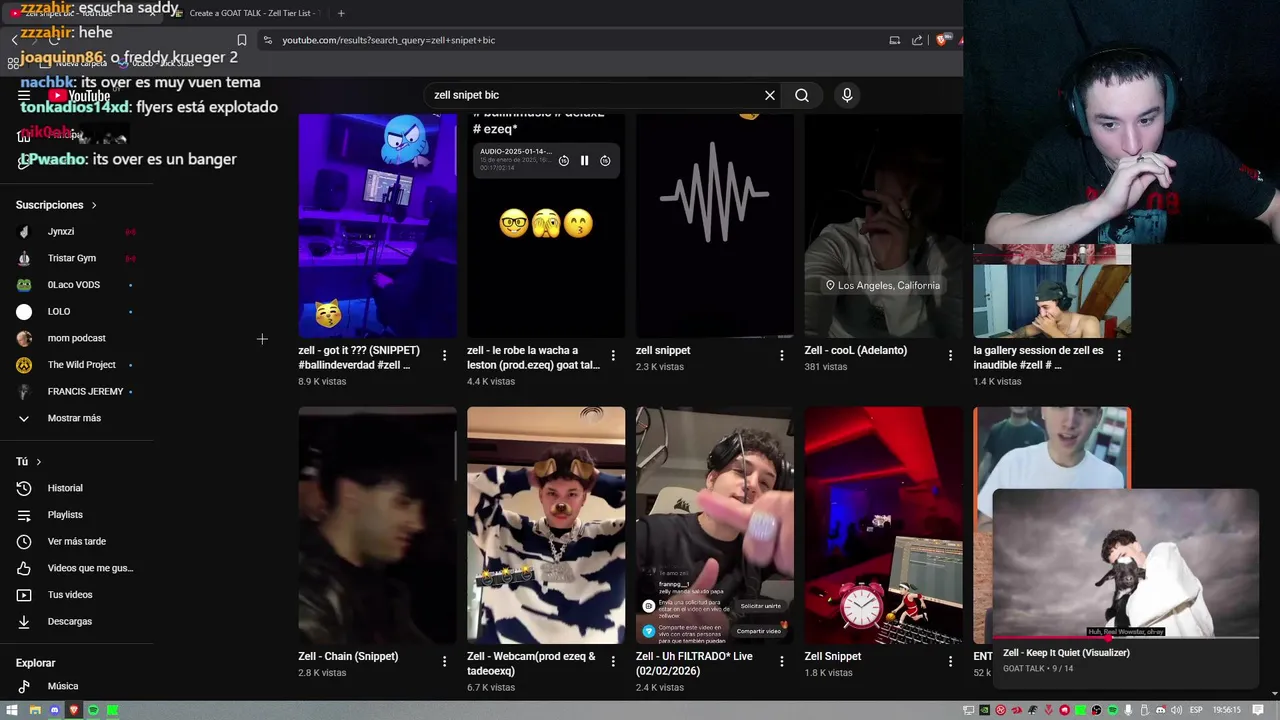Seek the miniplayer red progress bar

click(1125, 637)
